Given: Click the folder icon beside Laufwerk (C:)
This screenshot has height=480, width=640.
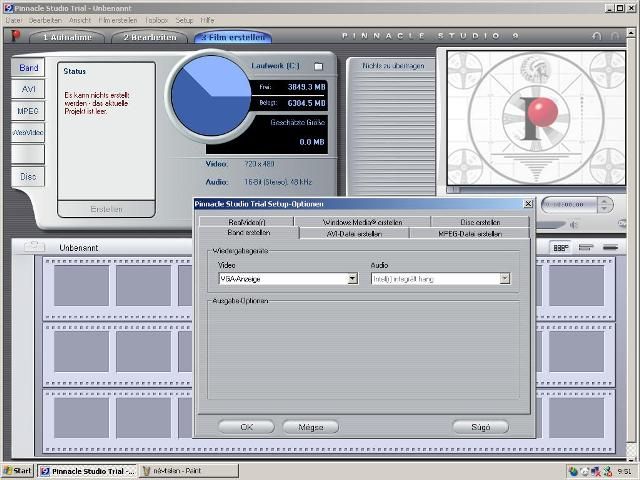Looking at the screenshot, I should point(318,66).
